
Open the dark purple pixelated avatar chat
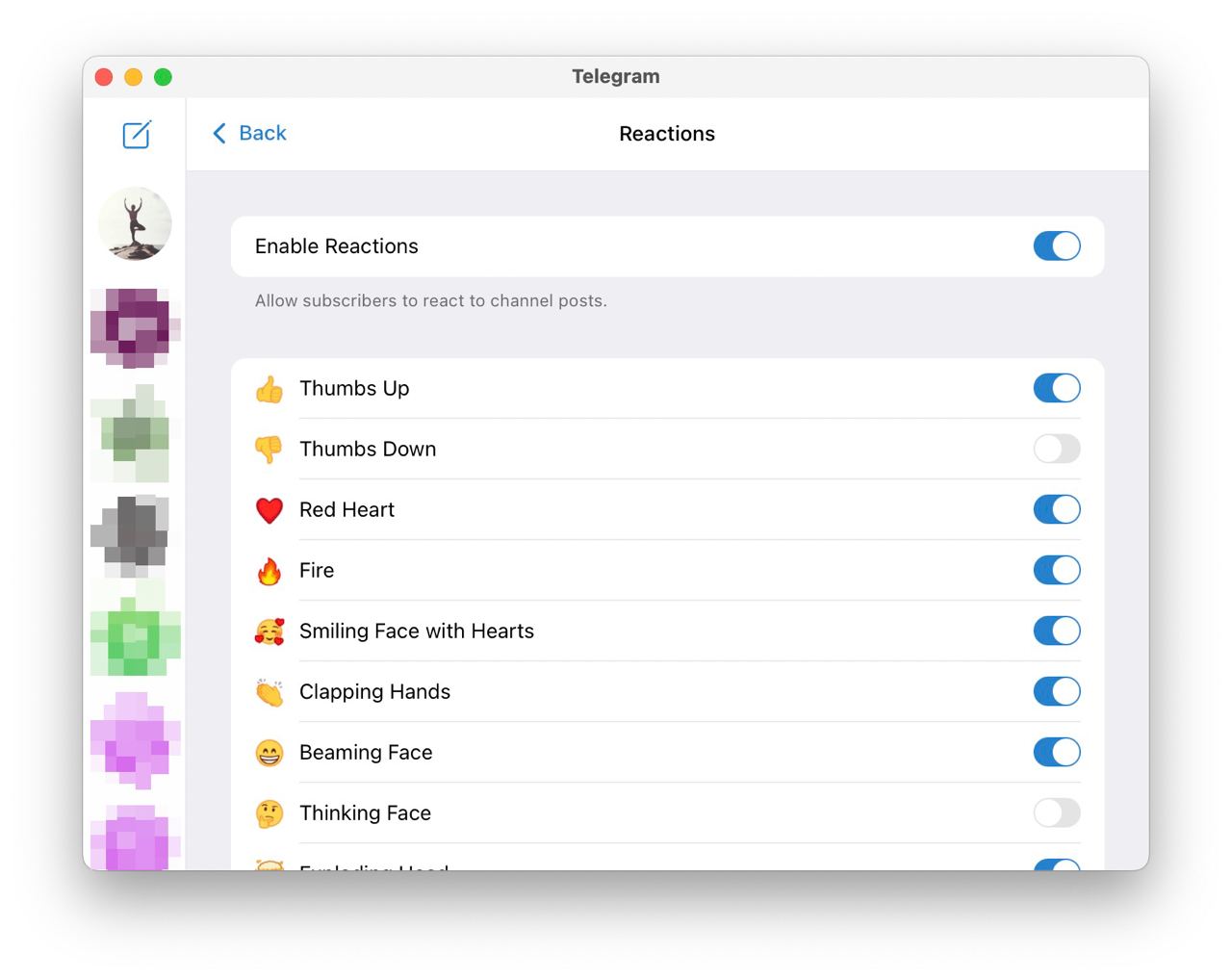(x=135, y=327)
